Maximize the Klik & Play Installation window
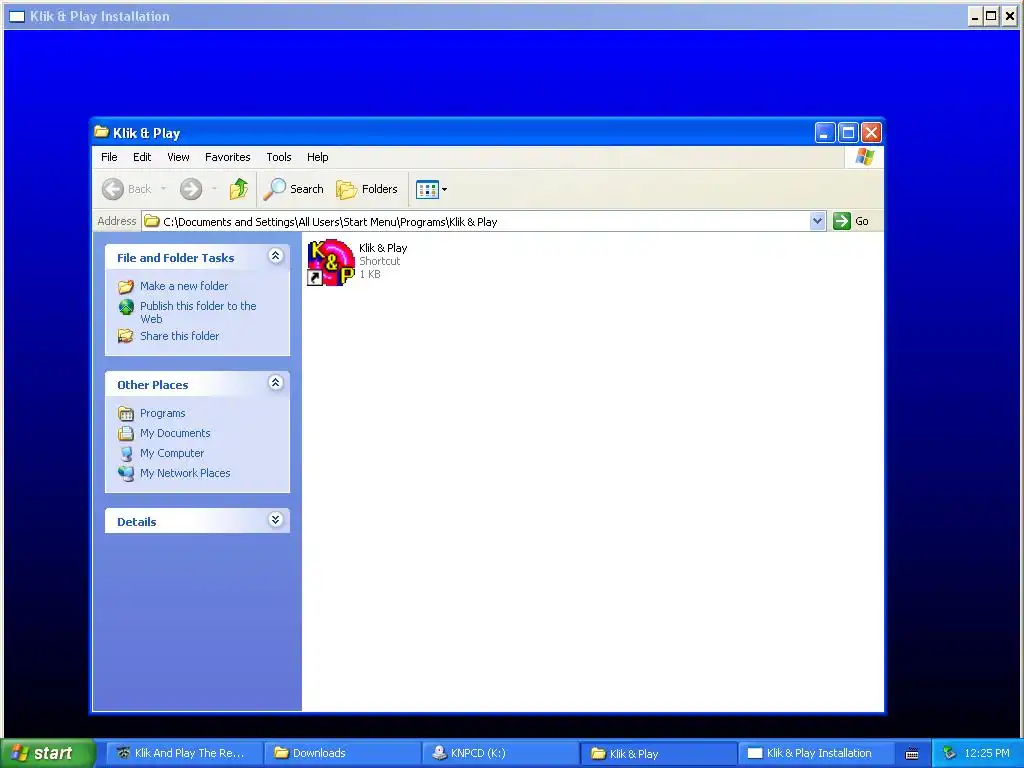Image resolution: width=1024 pixels, height=768 pixels. (x=992, y=16)
